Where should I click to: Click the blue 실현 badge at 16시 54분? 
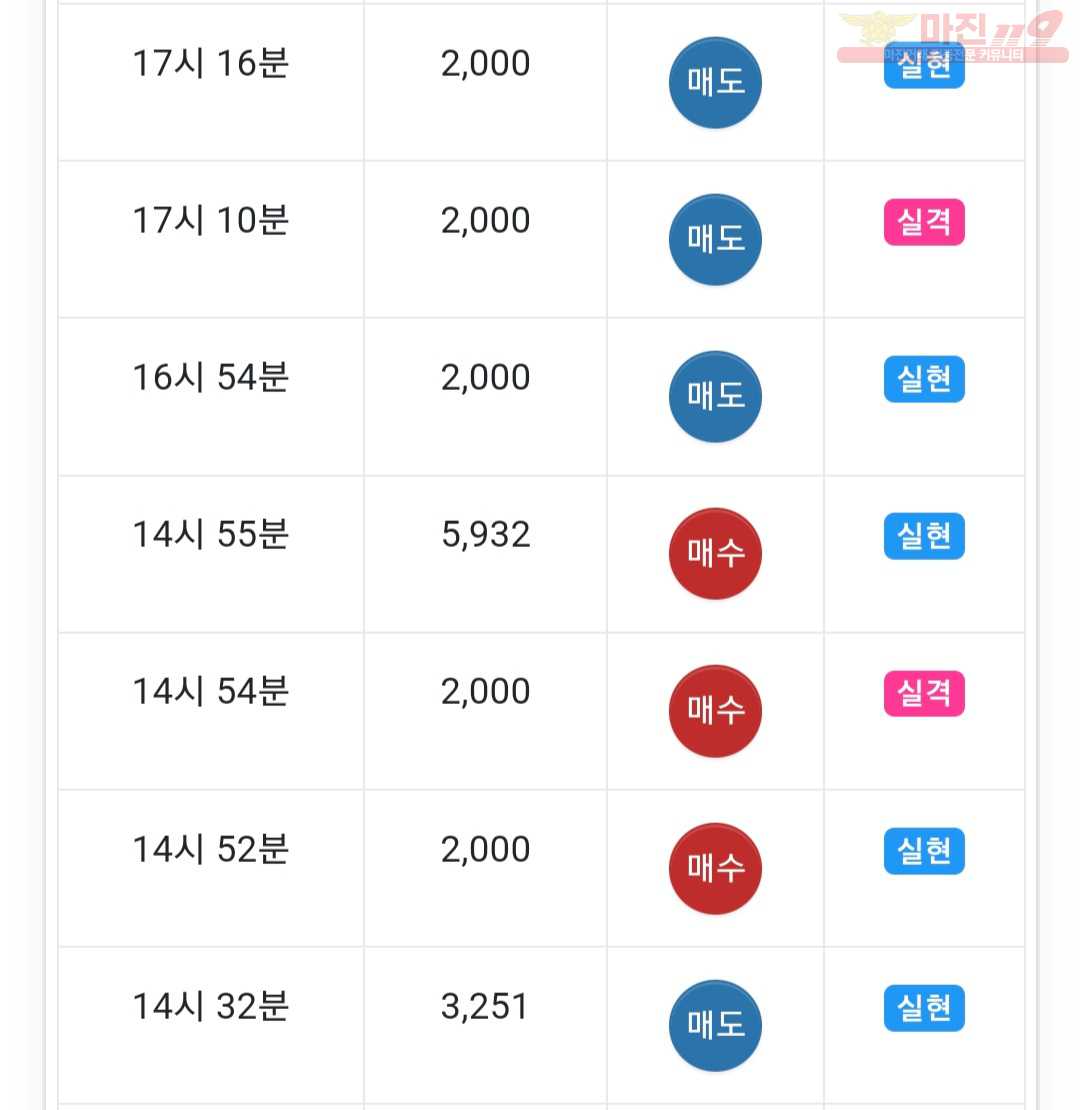coord(924,379)
